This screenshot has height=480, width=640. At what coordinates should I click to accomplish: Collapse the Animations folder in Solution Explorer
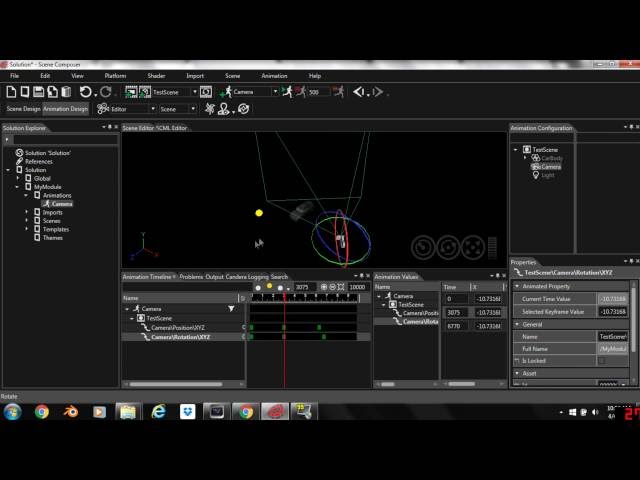click(x=26, y=196)
